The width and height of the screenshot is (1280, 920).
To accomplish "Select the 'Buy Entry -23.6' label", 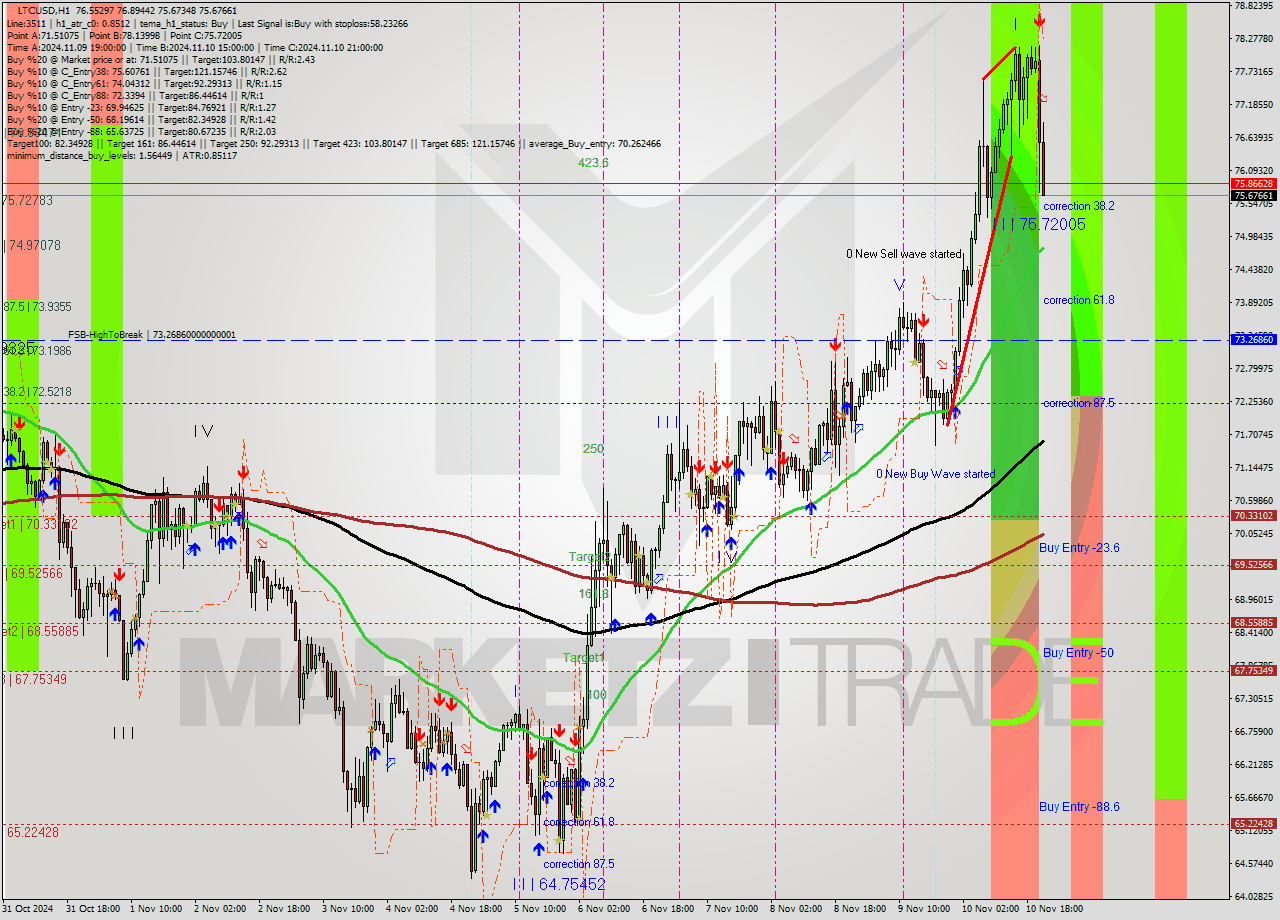I will (1079, 548).
